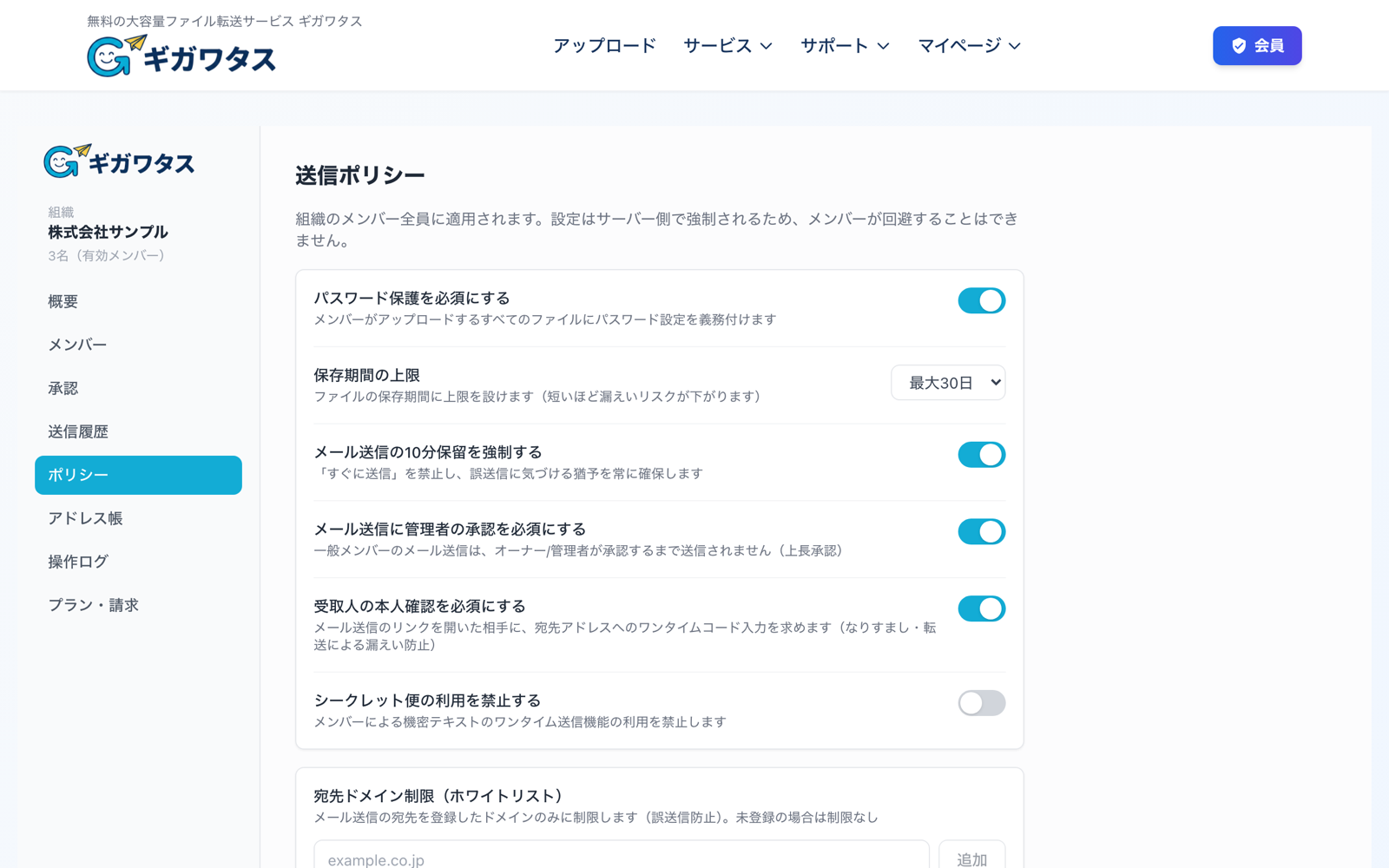Expand the マイページ menu
1389x868 pixels.
970,46
